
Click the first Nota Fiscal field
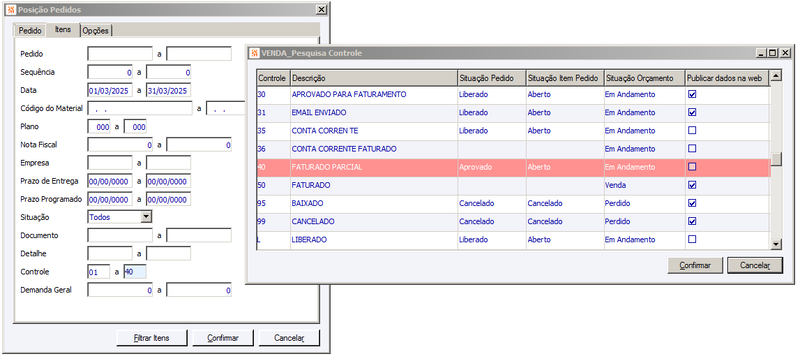[x=120, y=145]
